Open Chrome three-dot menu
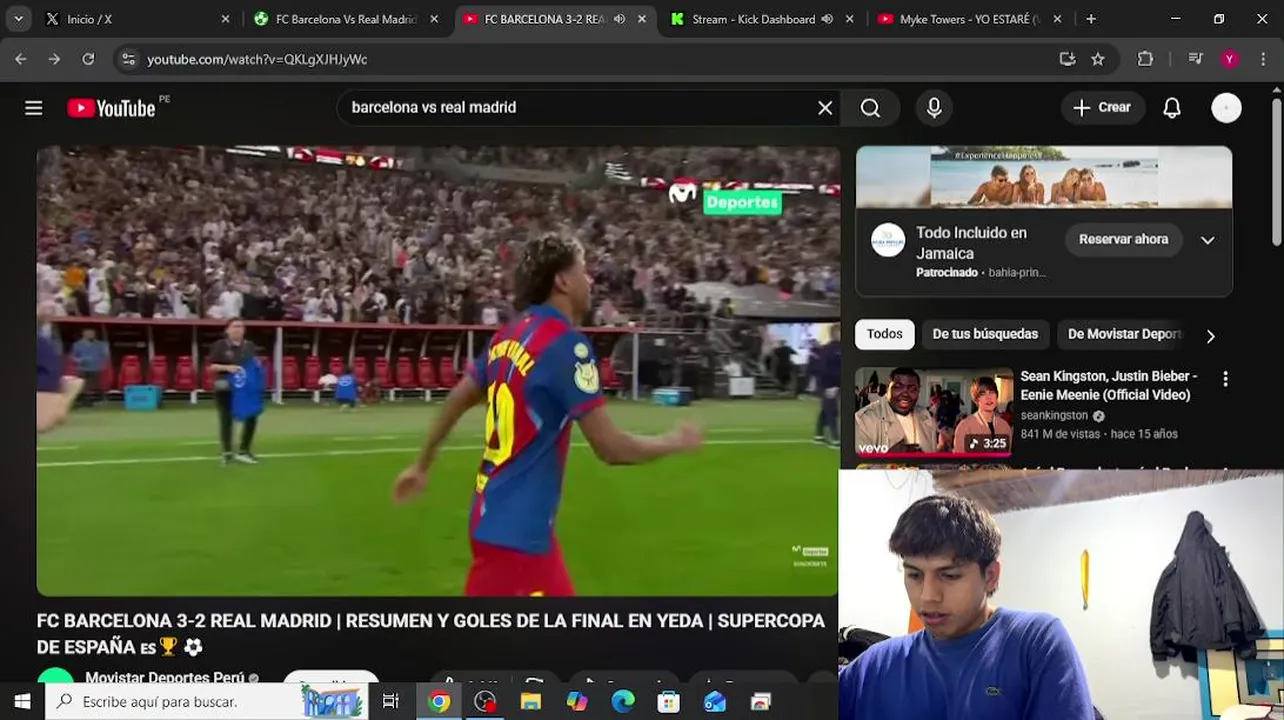 point(1263,59)
